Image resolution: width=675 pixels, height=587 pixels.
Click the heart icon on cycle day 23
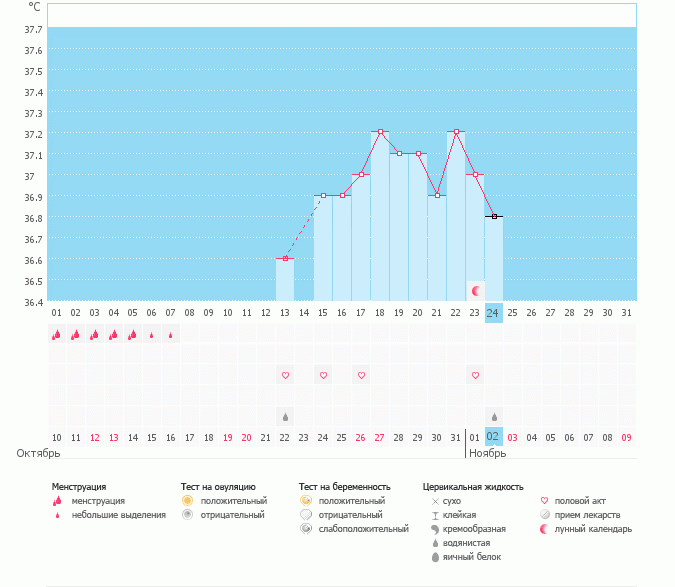475,375
